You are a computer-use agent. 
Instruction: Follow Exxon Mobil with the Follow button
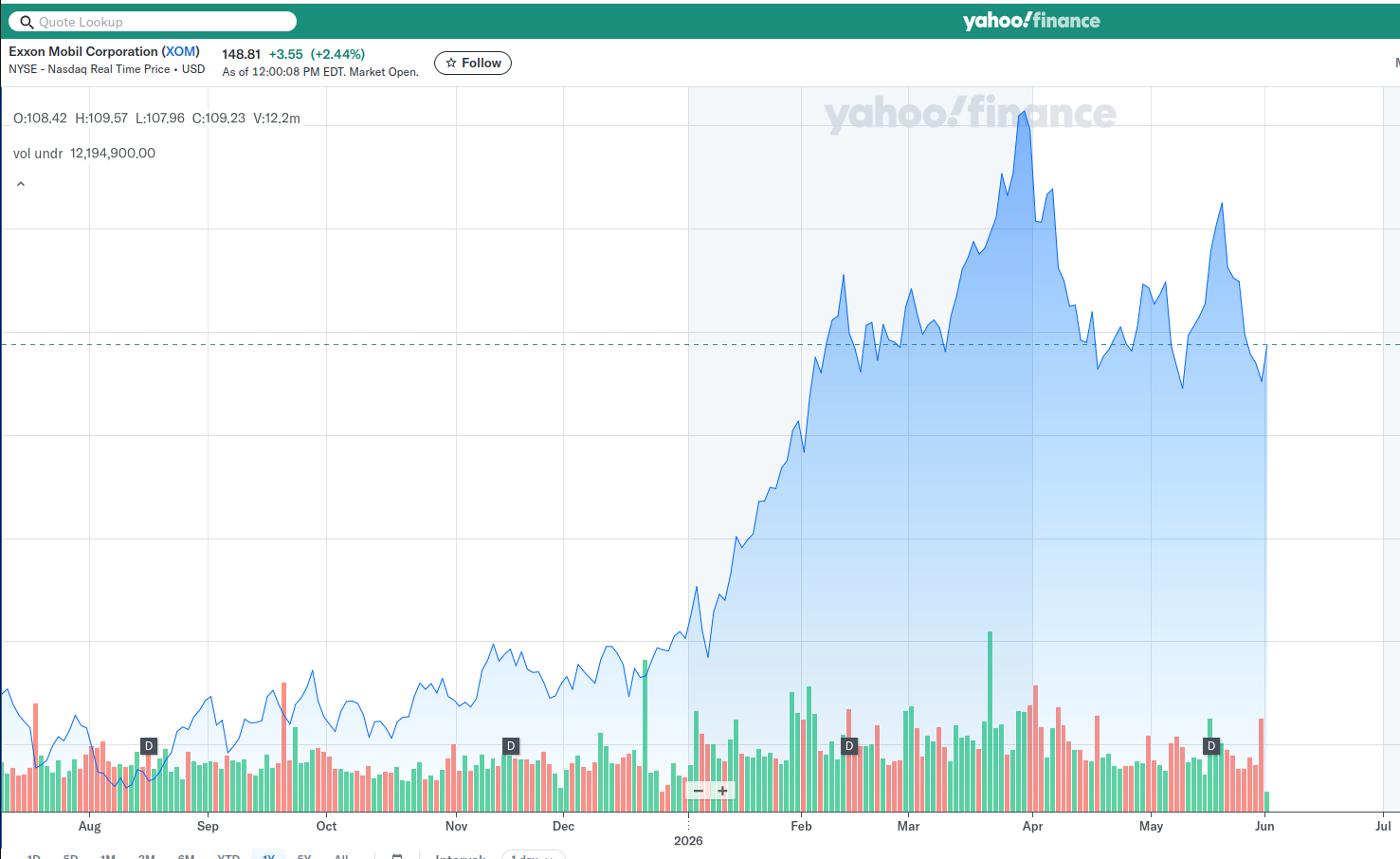coord(473,63)
